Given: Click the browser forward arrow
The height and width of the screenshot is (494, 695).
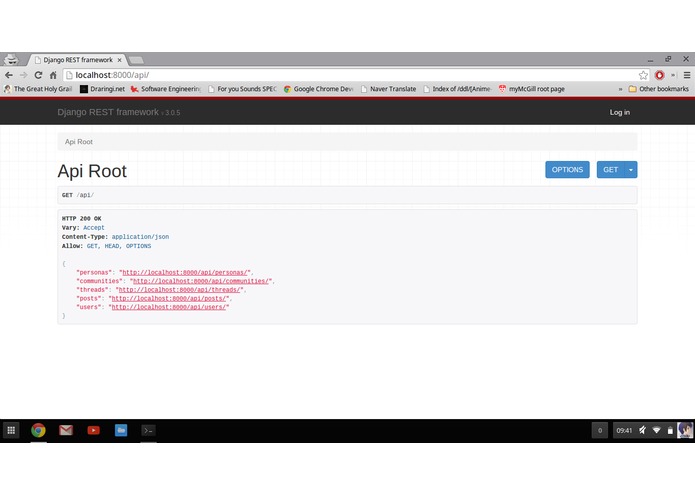Looking at the screenshot, I should click(23, 75).
